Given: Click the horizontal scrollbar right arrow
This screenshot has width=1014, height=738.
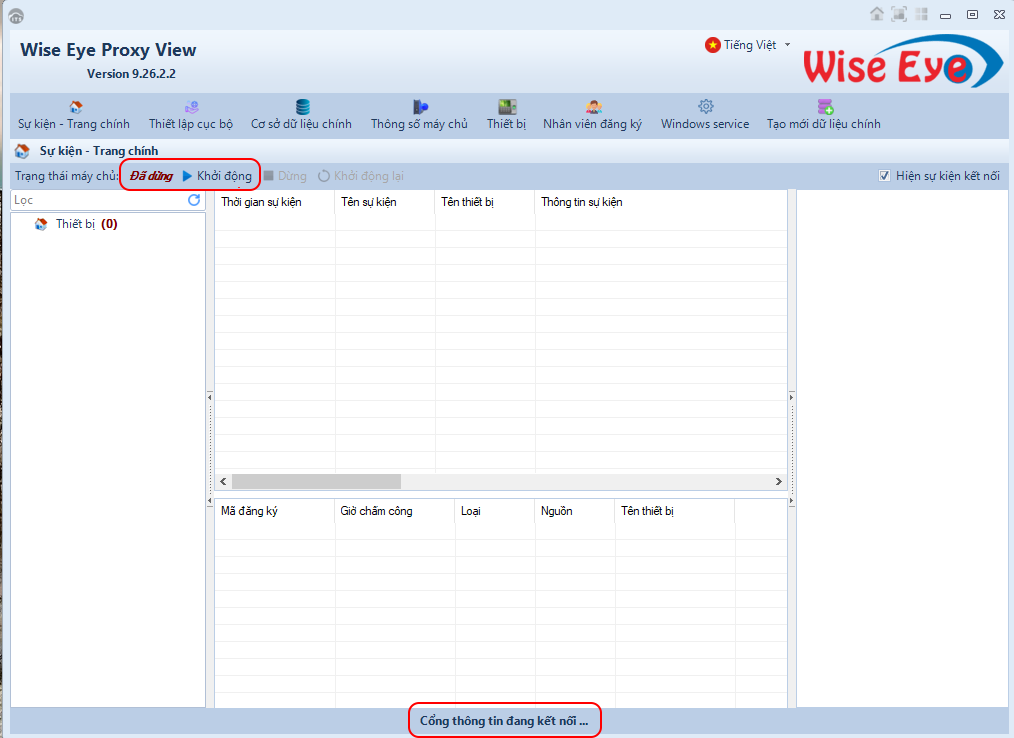Looking at the screenshot, I should tap(778, 482).
